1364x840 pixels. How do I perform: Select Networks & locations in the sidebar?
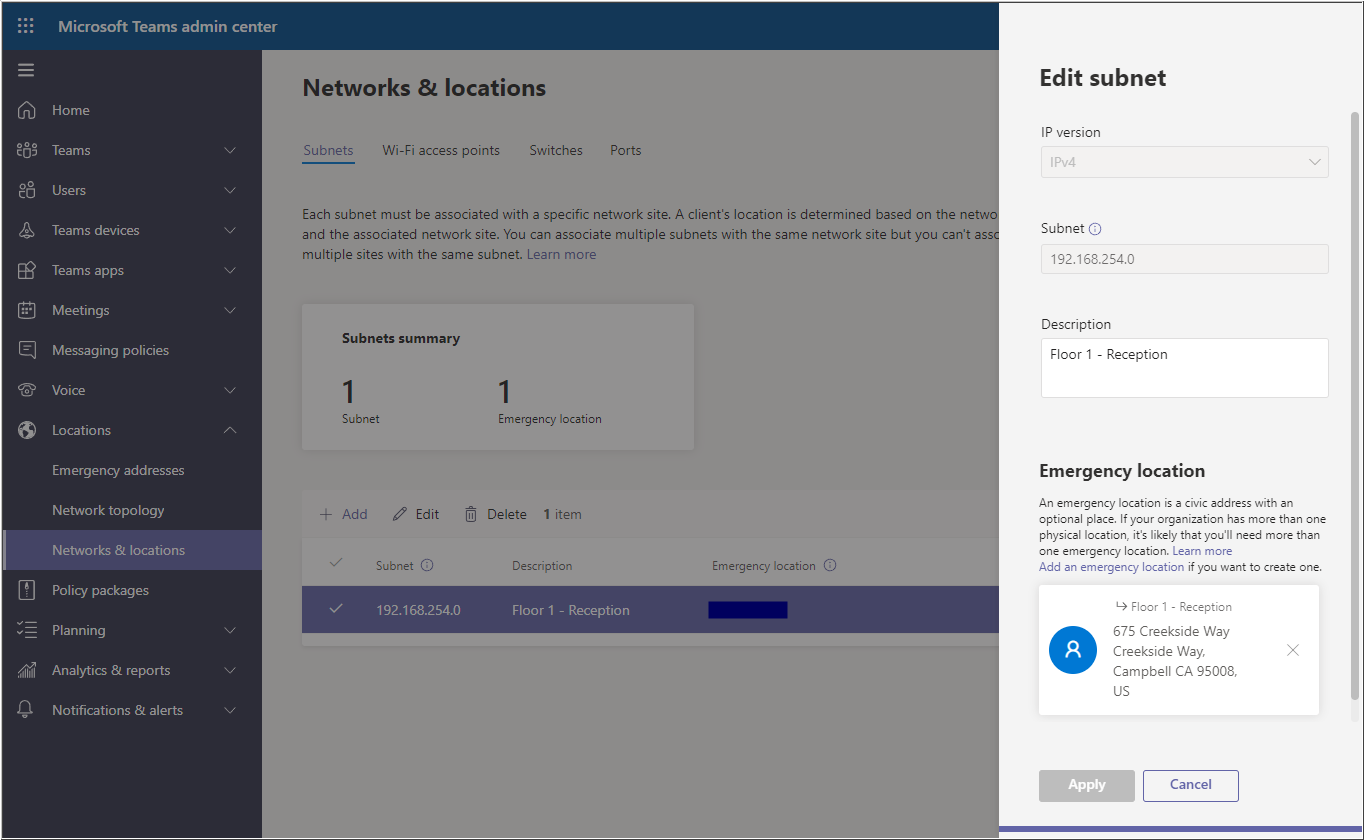tap(132, 550)
